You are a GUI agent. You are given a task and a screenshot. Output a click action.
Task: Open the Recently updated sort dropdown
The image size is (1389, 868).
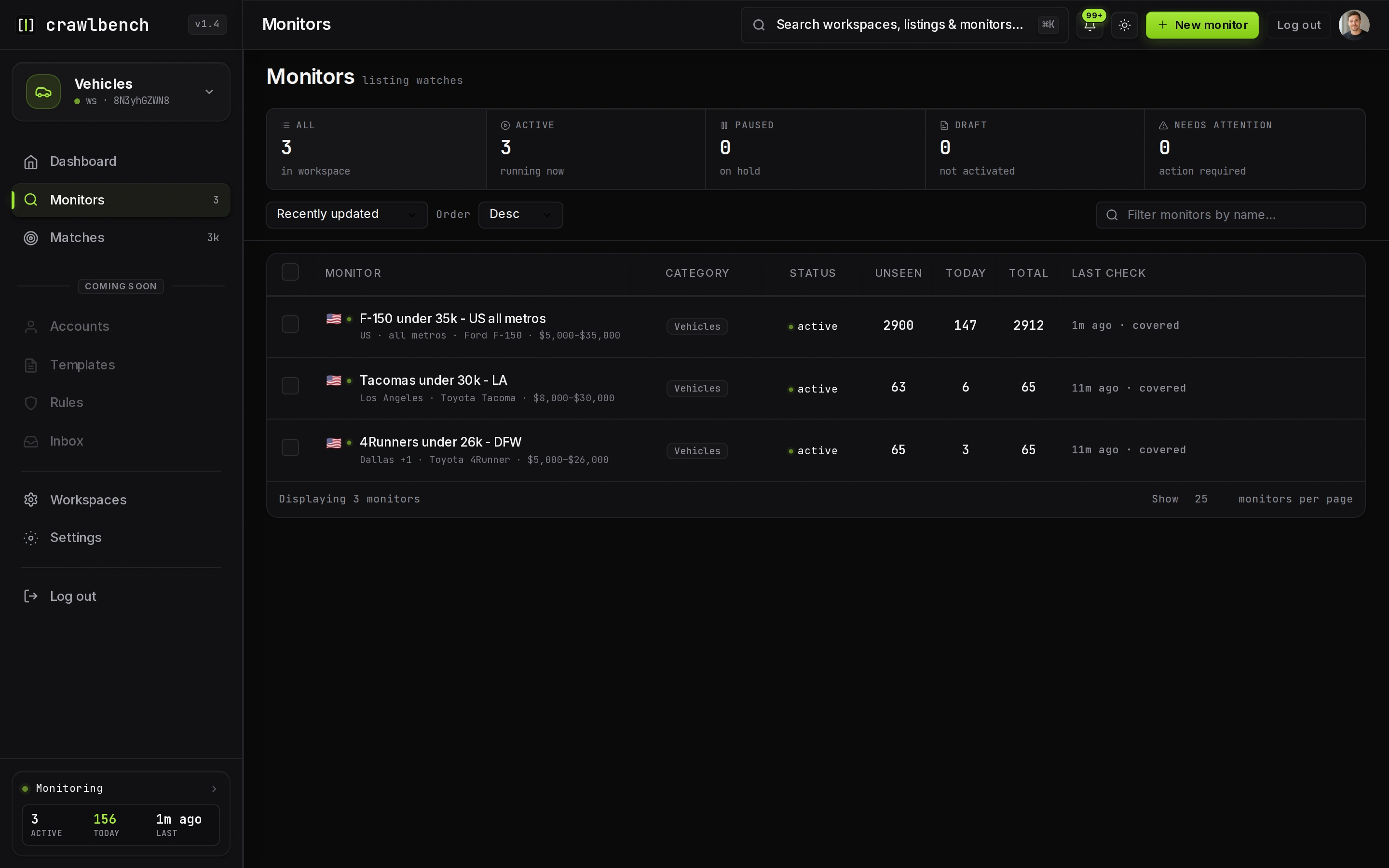click(x=347, y=215)
